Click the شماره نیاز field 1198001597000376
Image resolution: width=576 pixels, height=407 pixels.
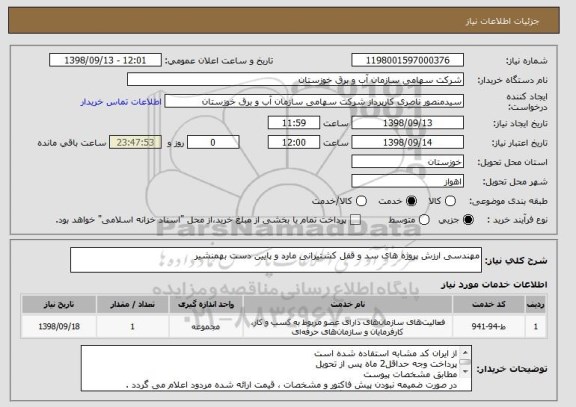click(407, 60)
